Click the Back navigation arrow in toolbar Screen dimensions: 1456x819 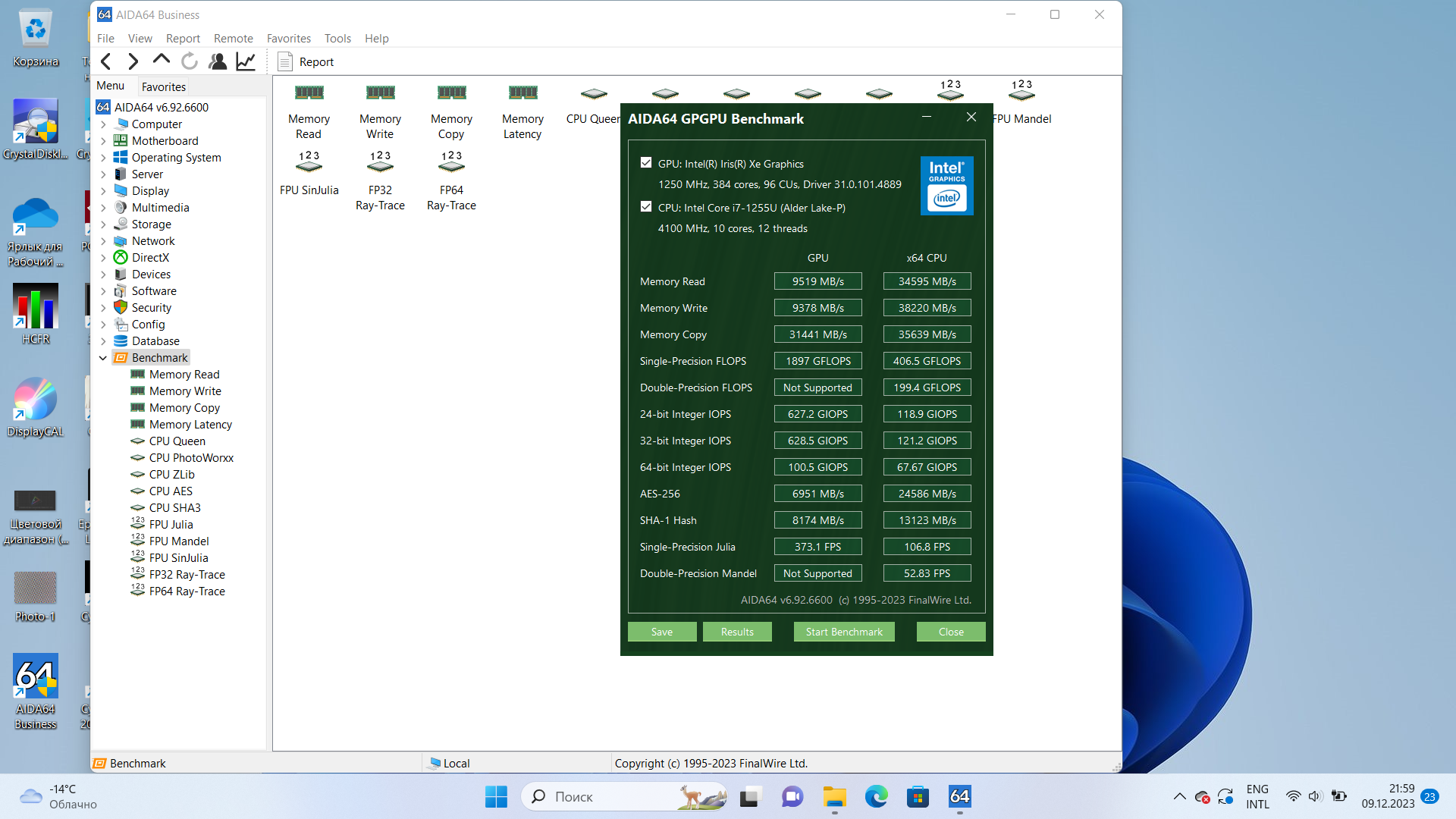point(106,61)
